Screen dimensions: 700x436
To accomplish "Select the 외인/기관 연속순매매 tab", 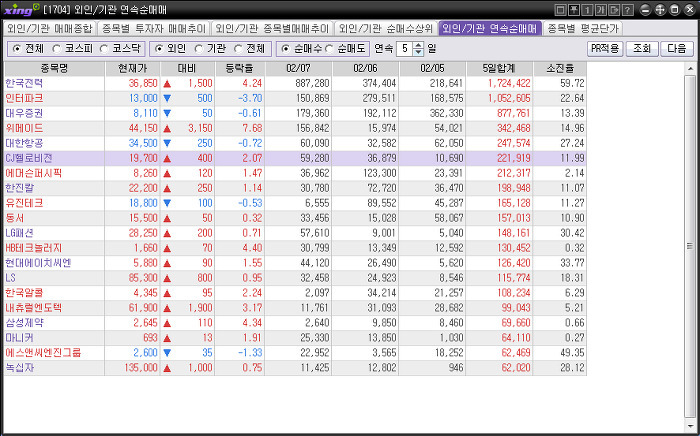I will coord(490,29).
